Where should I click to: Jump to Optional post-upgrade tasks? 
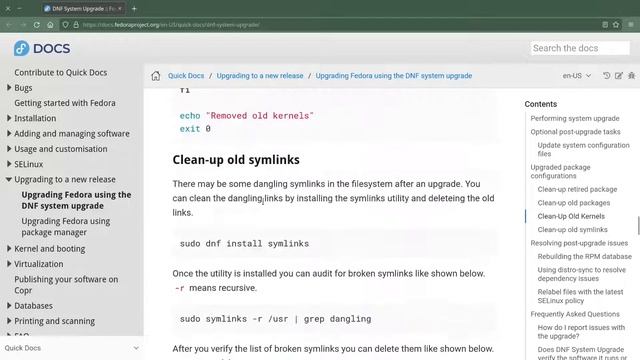coord(576,132)
